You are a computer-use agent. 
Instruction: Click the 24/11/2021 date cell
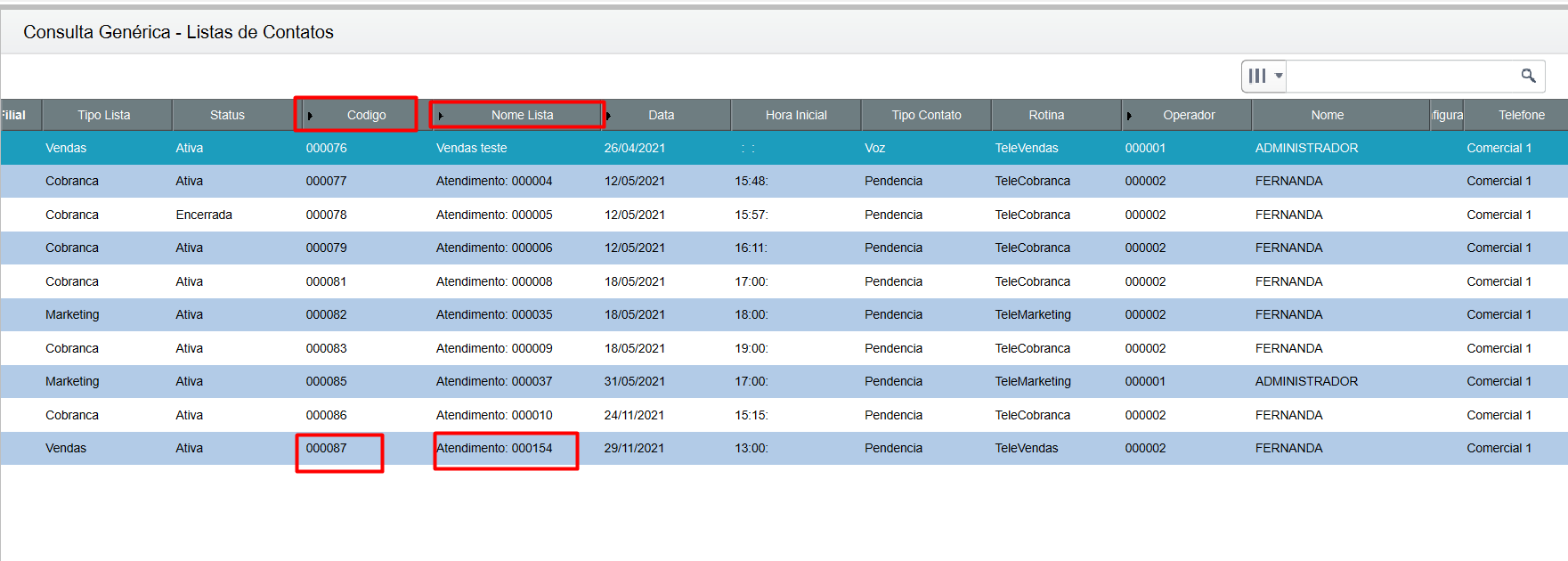coord(634,415)
